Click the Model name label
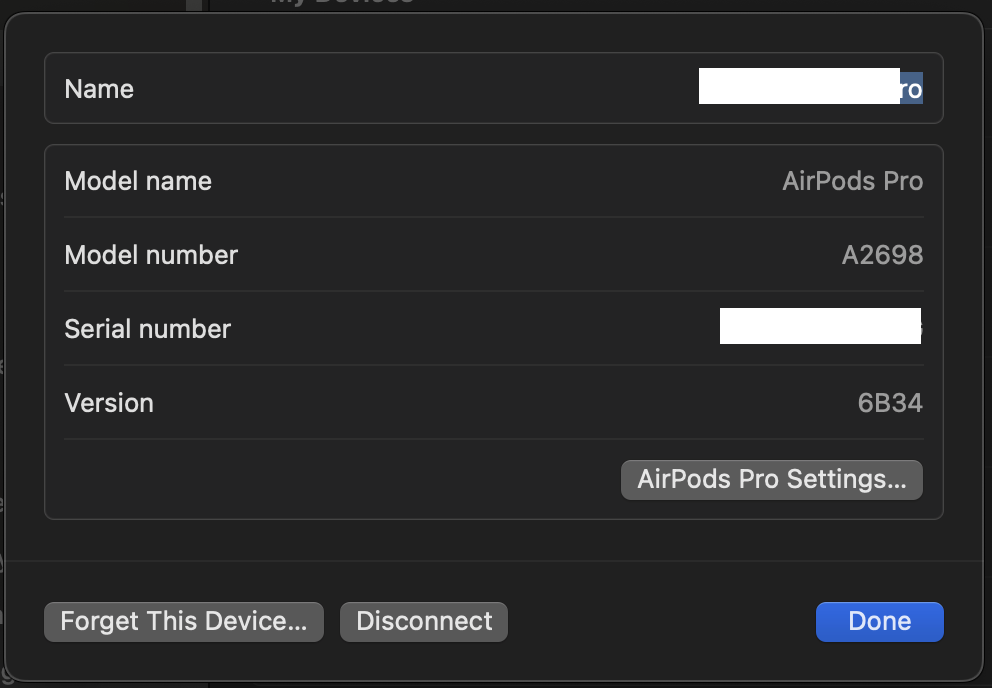Image resolution: width=992 pixels, height=688 pixels. pos(138,181)
